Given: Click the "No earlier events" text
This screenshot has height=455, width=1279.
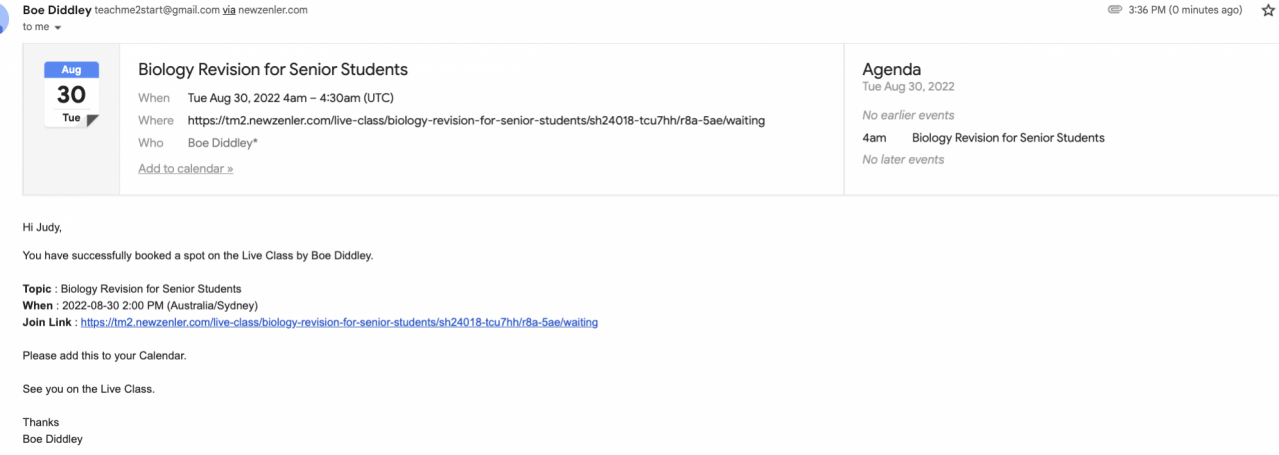Looking at the screenshot, I should 908,115.
